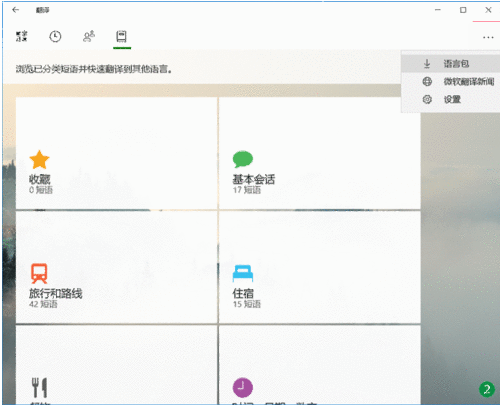
Task: Click the download icon beside 语言包
Action: (427, 64)
